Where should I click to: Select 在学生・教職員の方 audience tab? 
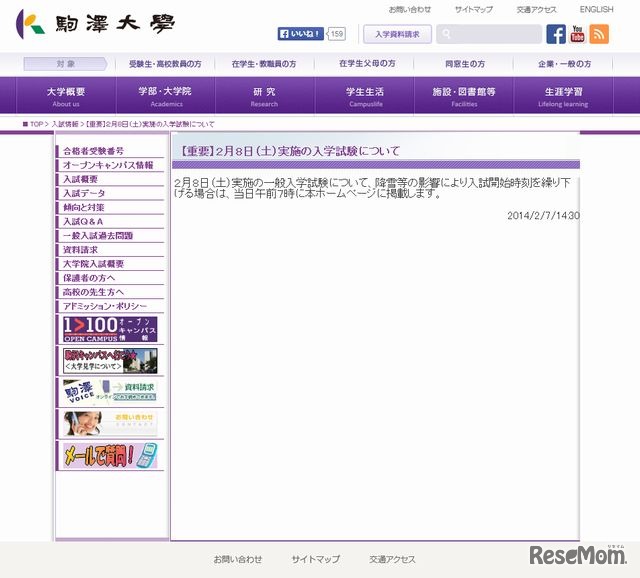point(264,64)
